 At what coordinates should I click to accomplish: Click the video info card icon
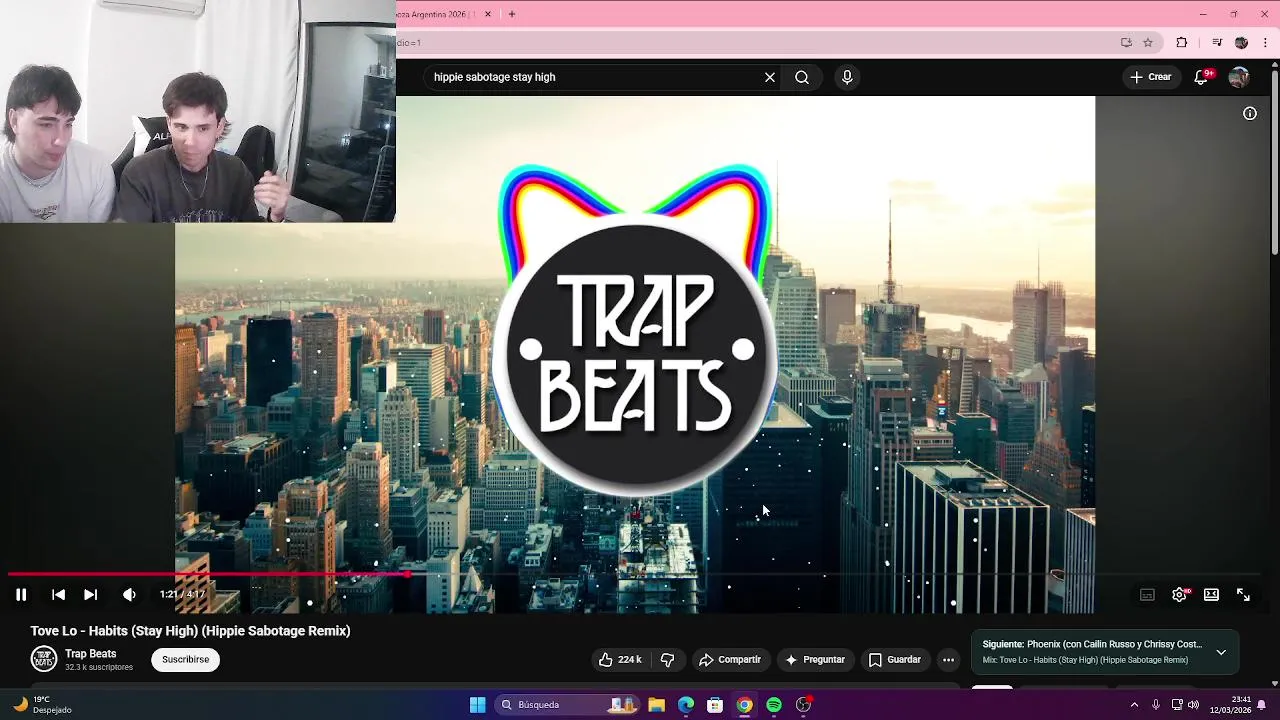point(1250,114)
